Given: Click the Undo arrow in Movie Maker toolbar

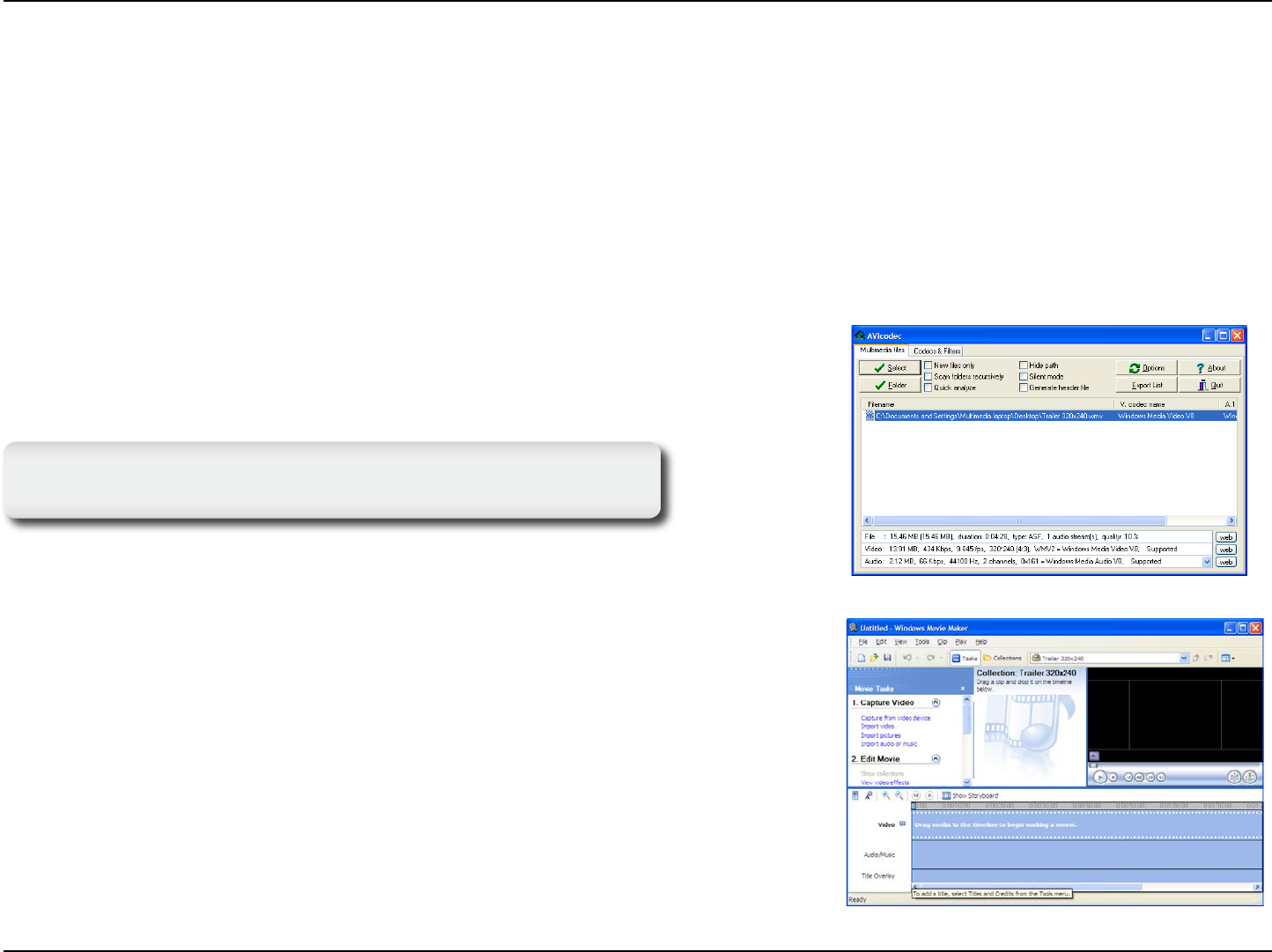Looking at the screenshot, I should click(907, 658).
